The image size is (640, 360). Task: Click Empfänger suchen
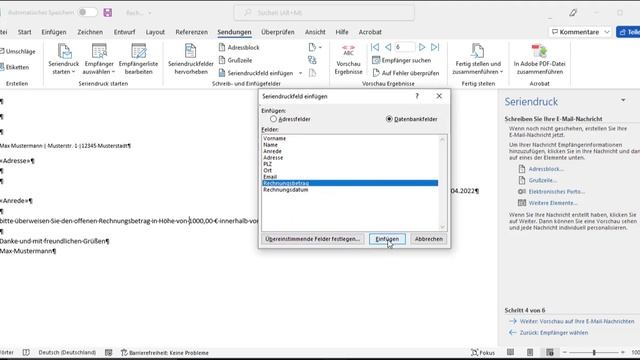pyautogui.click(x=402, y=60)
